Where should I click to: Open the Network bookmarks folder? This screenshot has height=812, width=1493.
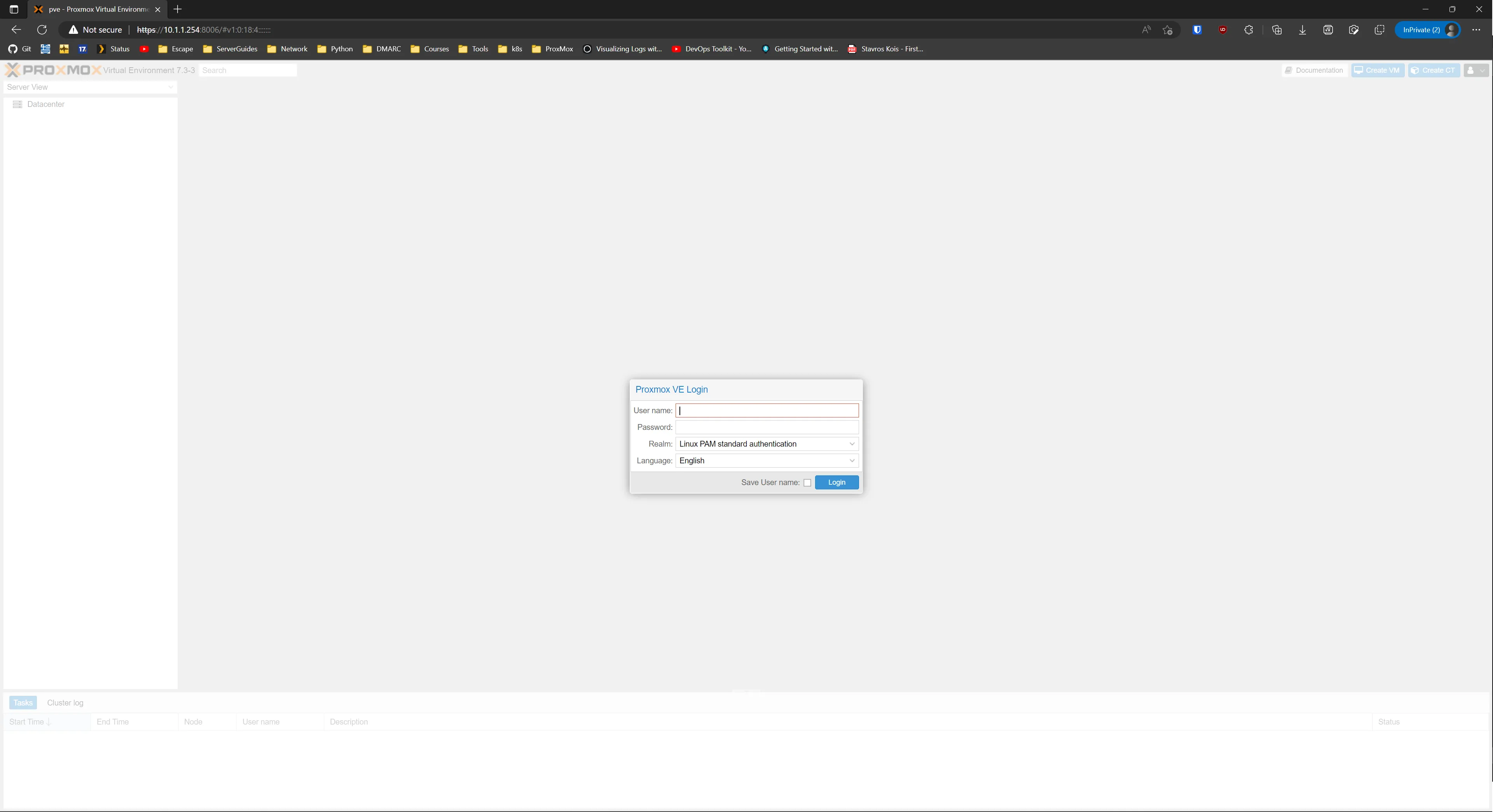point(288,49)
